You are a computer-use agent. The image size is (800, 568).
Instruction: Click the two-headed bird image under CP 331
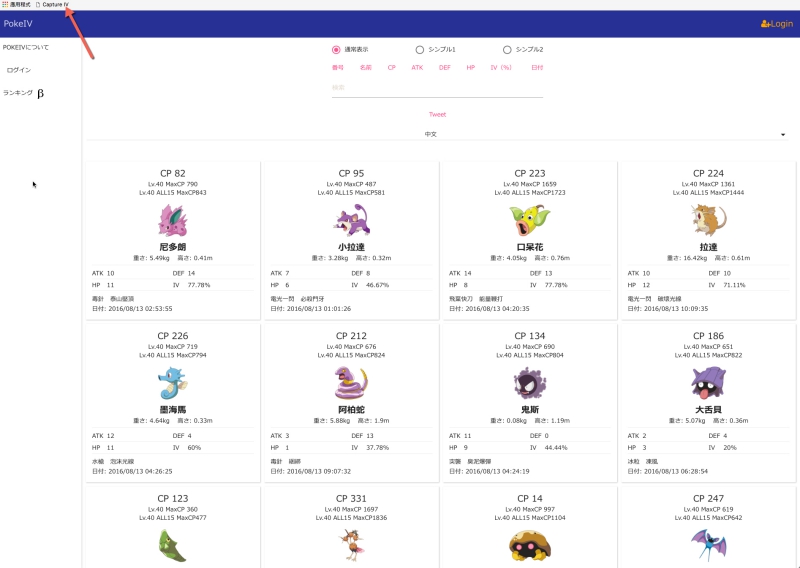point(352,546)
